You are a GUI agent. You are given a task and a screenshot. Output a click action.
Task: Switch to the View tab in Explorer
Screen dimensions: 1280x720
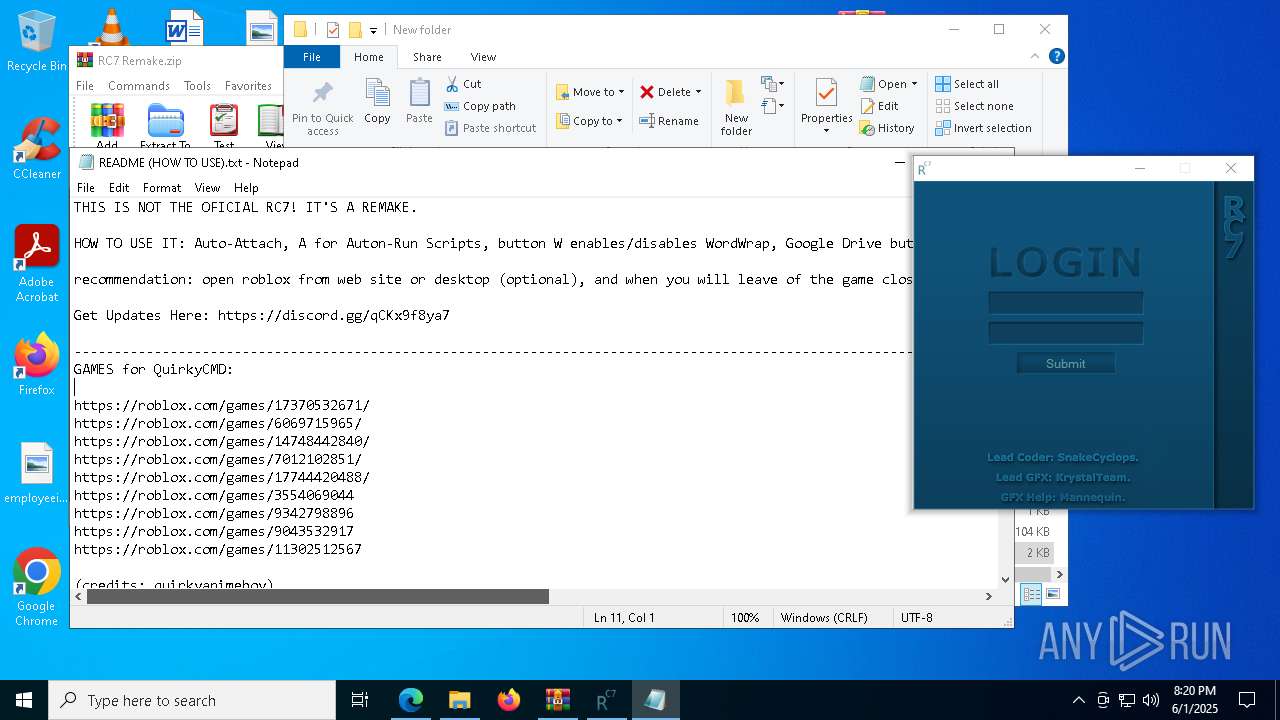tap(483, 57)
